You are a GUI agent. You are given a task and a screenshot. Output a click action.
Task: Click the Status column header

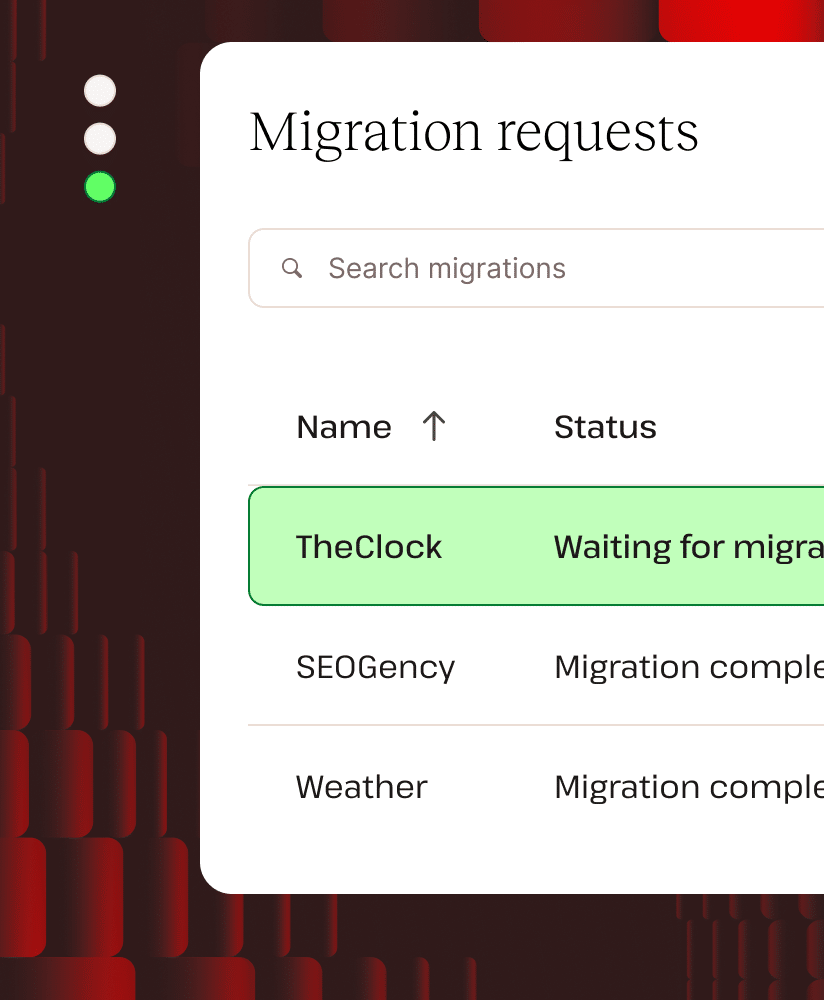point(605,426)
